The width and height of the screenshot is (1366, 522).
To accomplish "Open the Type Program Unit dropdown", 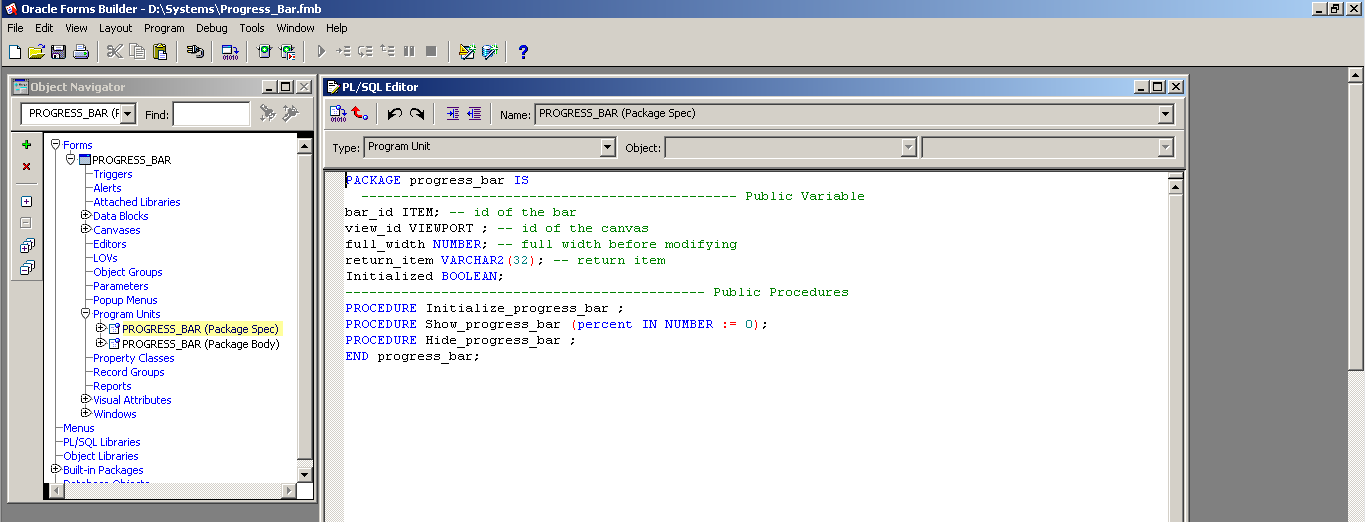I will click(607, 147).
